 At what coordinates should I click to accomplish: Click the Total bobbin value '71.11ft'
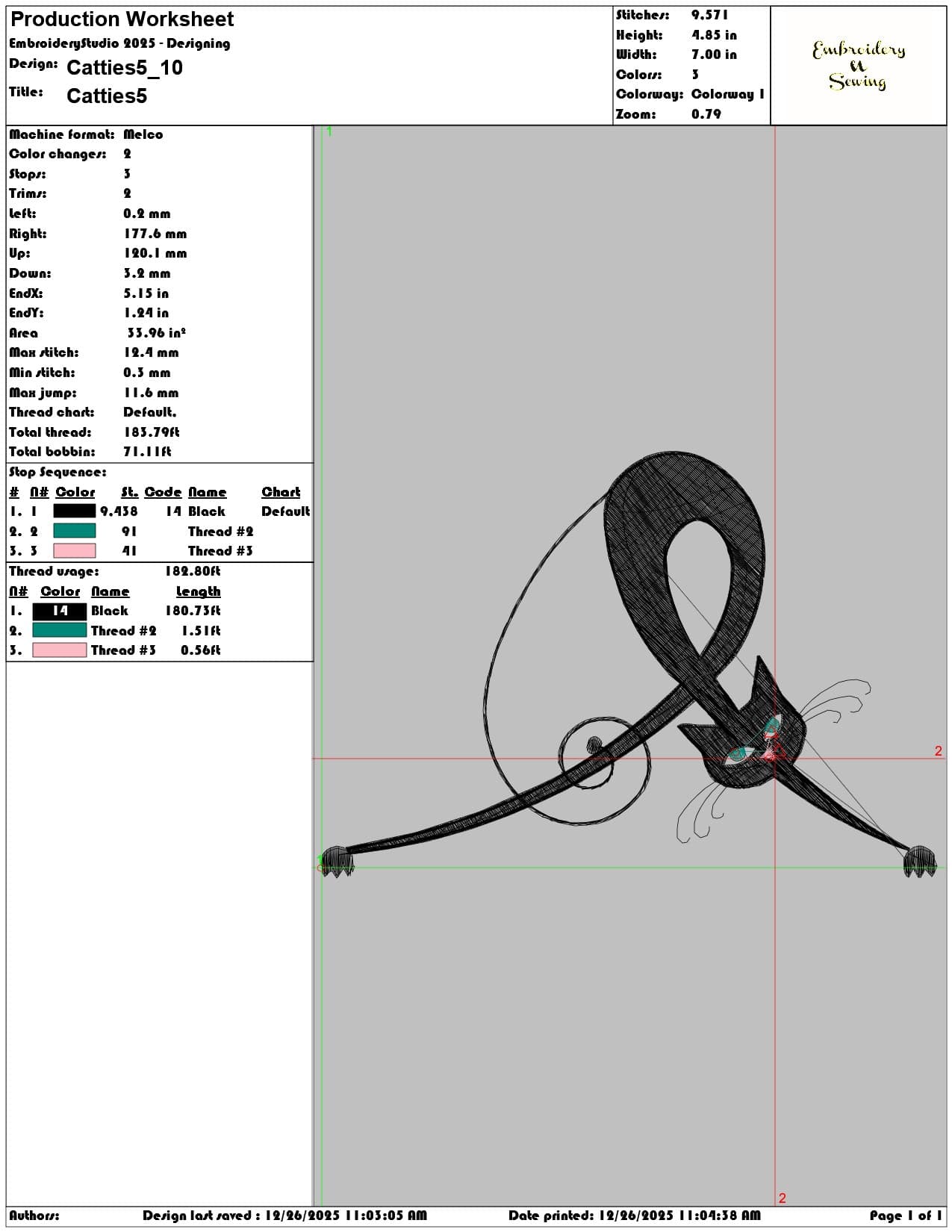coord(147,452)
